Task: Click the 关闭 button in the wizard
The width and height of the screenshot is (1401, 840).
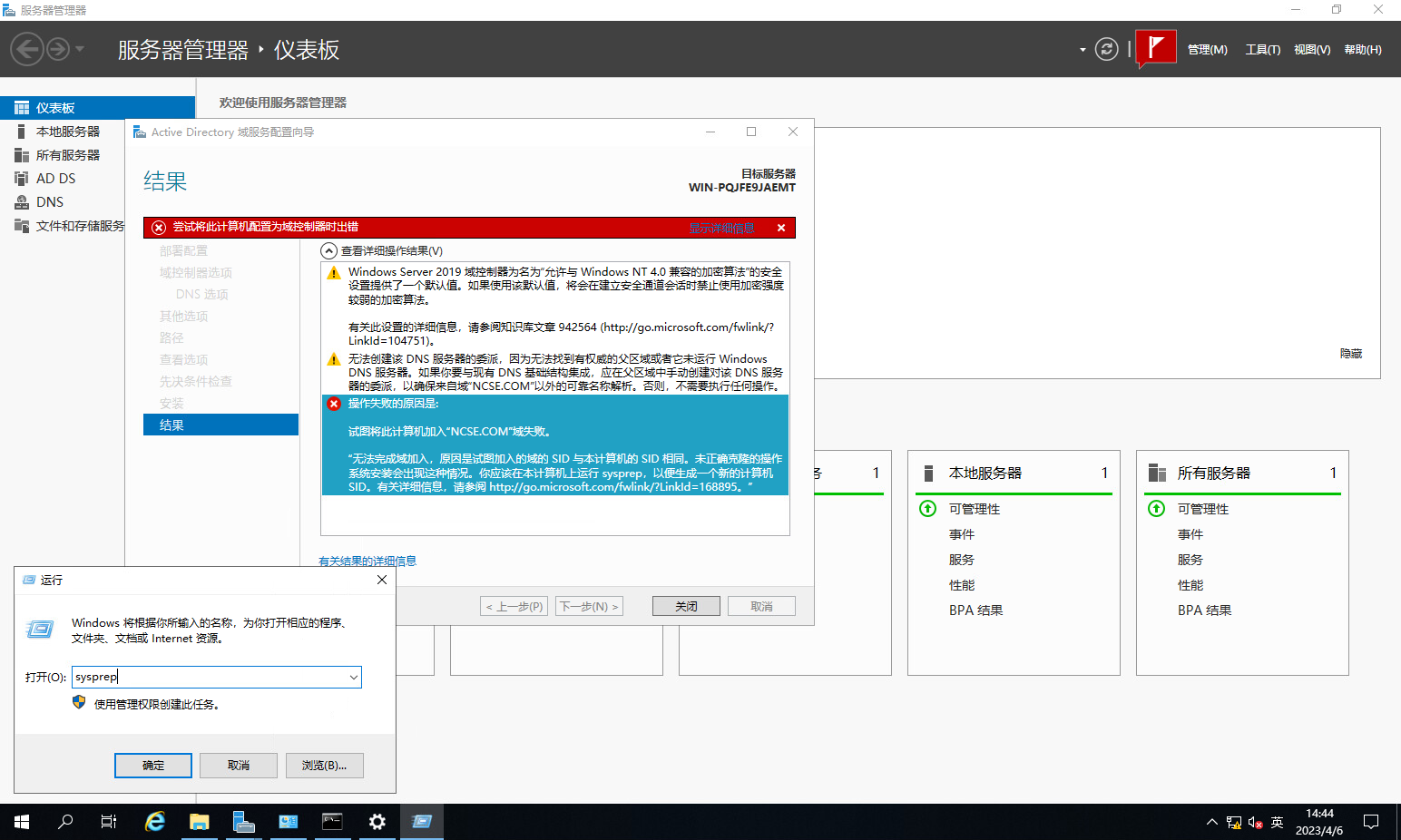Action: coord(686,606)
